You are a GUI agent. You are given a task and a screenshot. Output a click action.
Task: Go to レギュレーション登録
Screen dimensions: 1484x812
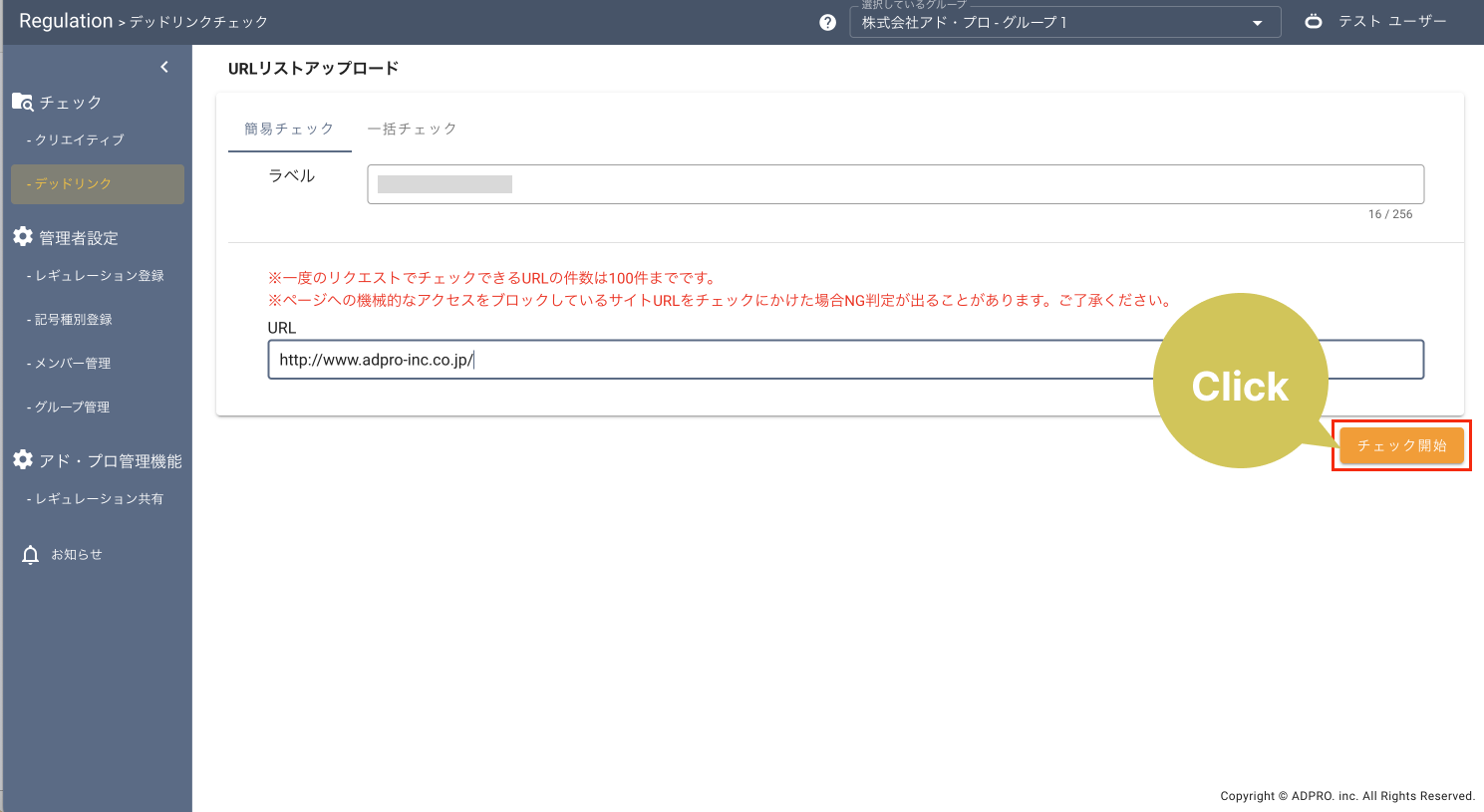[x=99, y=276]
